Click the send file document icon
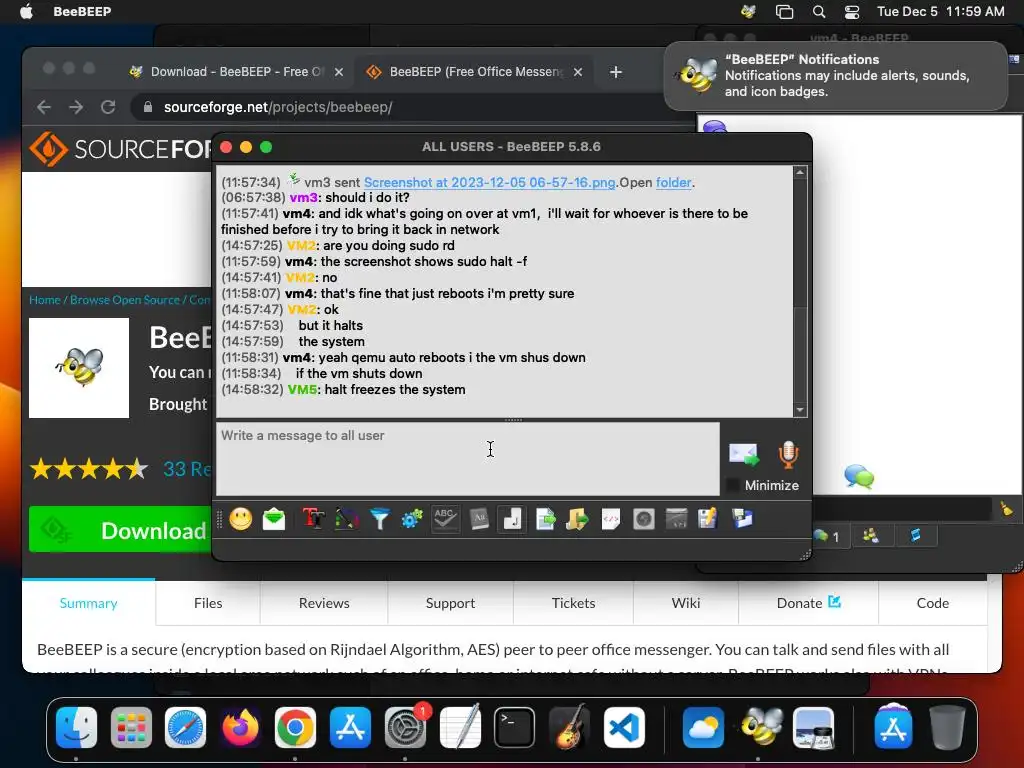1024x768 pixels. tap(545, 519)
